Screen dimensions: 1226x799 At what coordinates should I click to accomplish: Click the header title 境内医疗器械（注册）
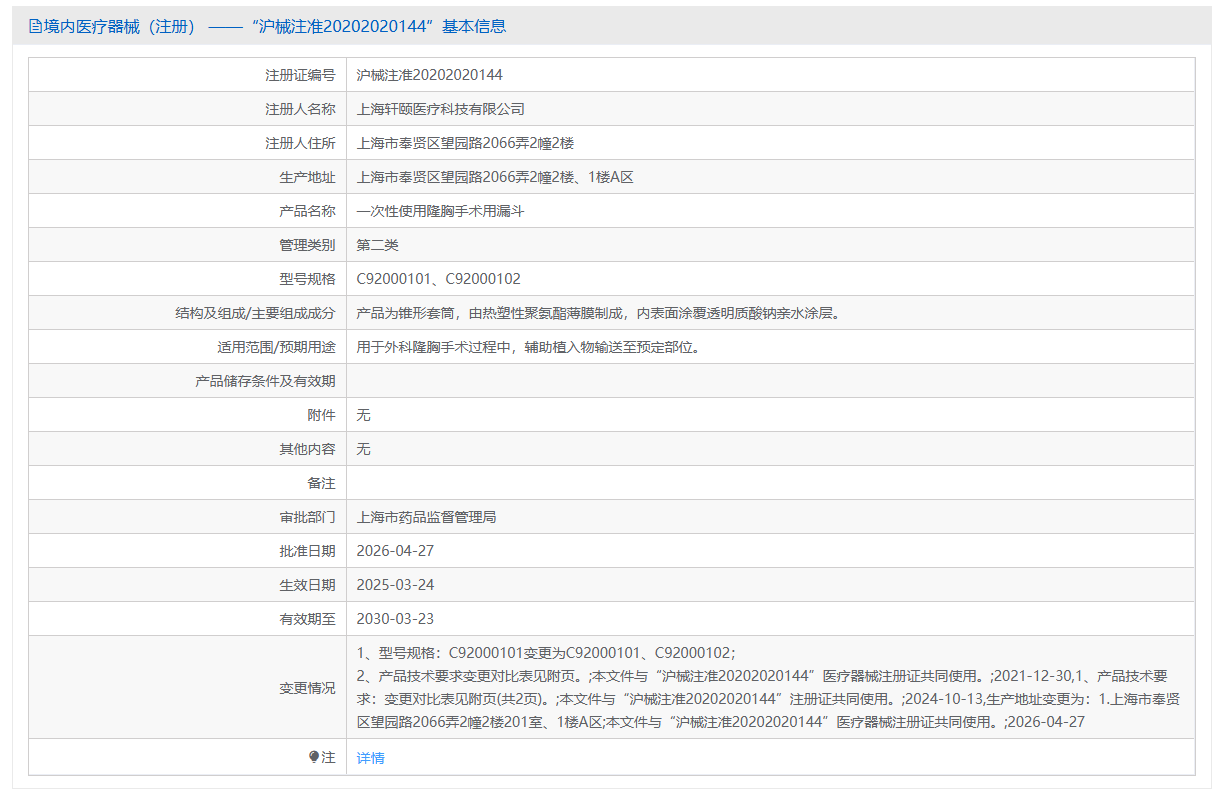tap(119, 27)
